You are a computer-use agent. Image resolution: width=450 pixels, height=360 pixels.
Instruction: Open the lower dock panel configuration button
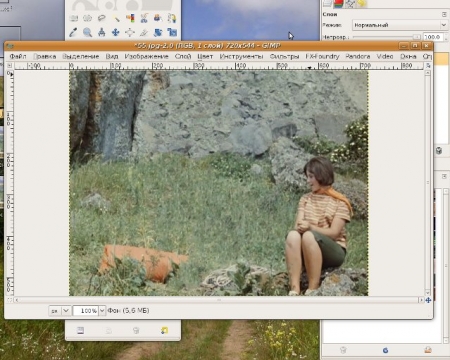(x=444, y=176)
